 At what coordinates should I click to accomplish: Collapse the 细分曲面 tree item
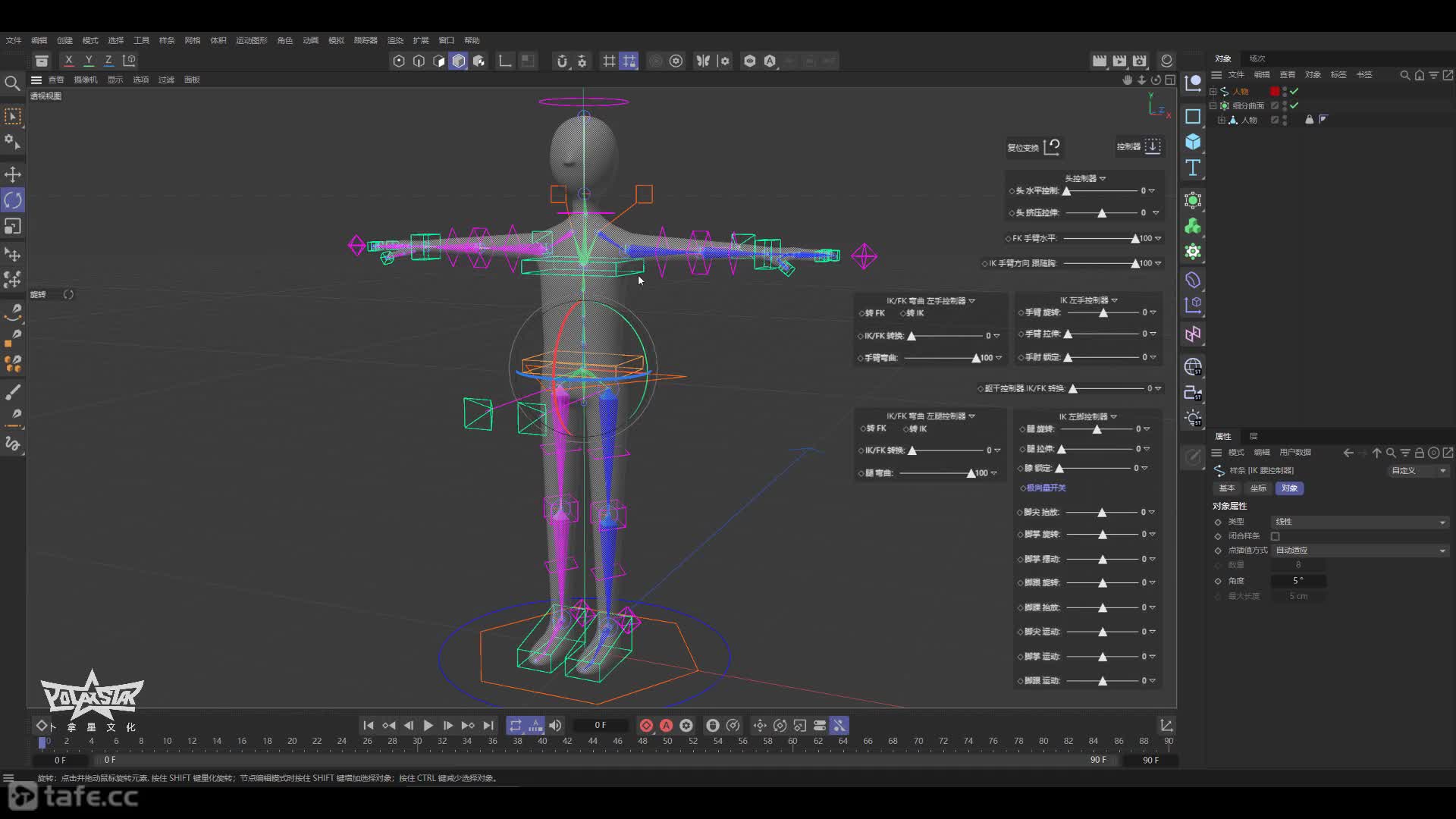tap(1213, 105)
